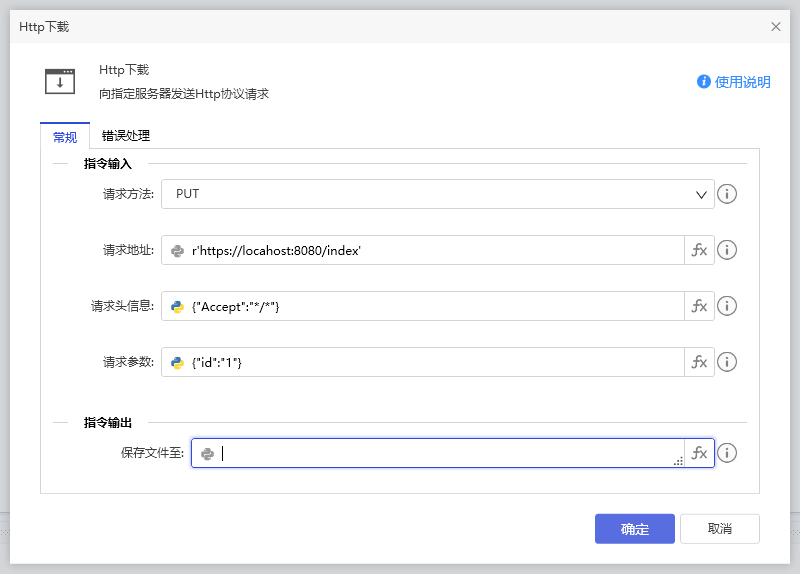Click the fx button for 请求地址
This screenshot has height=574, width=800.
tap(699, 250)
